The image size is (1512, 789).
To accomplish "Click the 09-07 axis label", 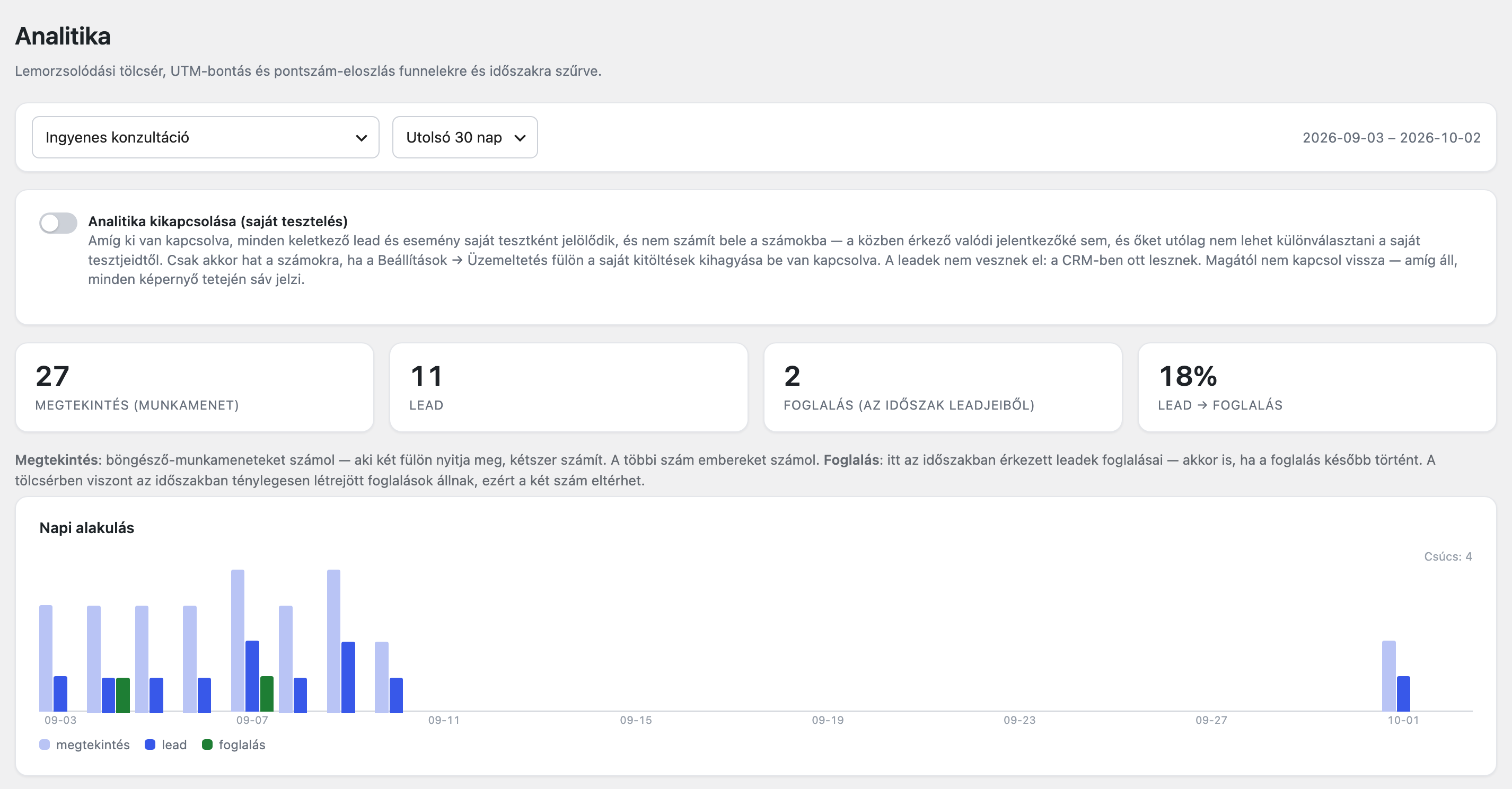I will point(252,720).
